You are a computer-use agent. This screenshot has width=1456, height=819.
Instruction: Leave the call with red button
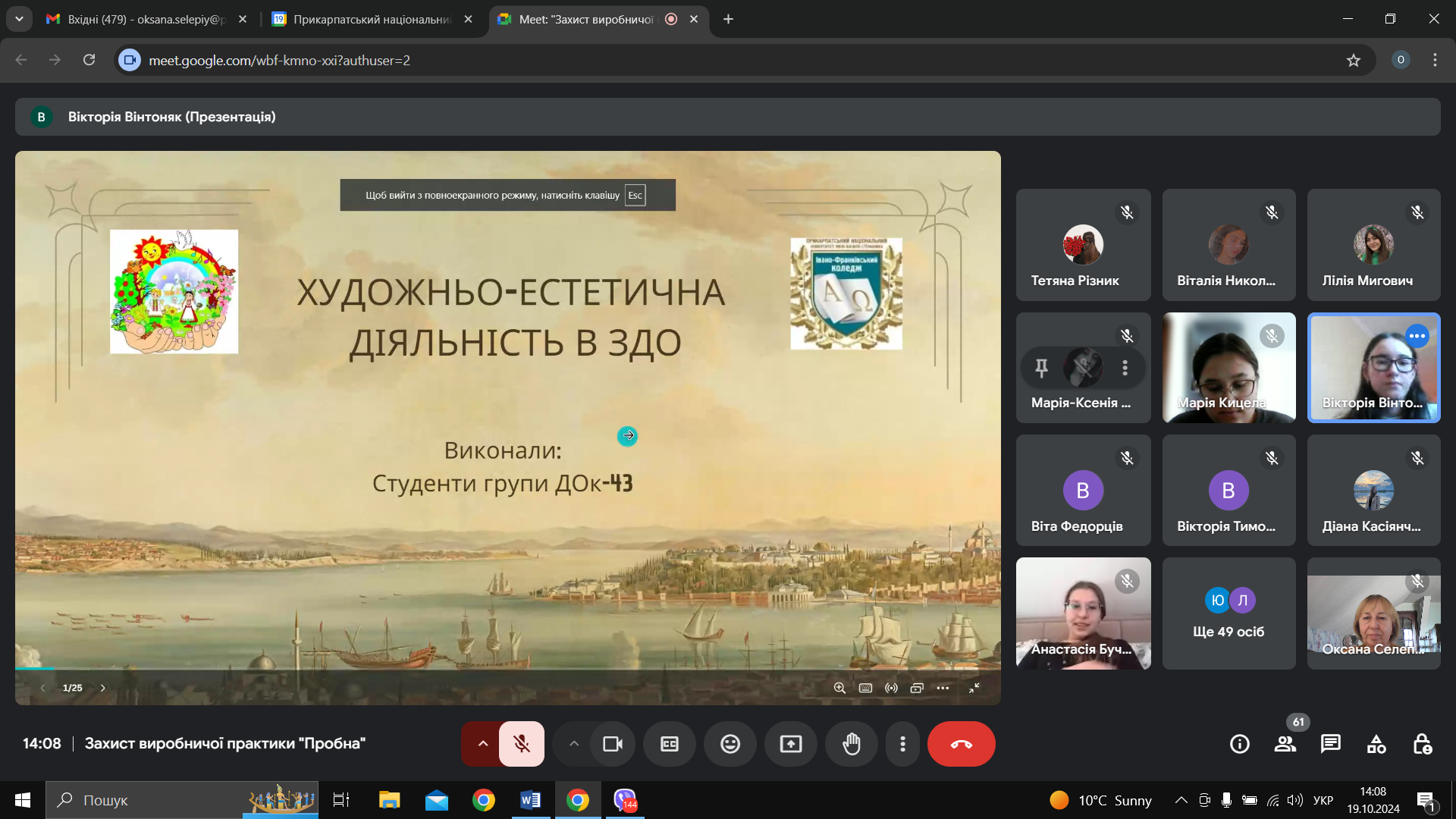[x=961, y=744]
